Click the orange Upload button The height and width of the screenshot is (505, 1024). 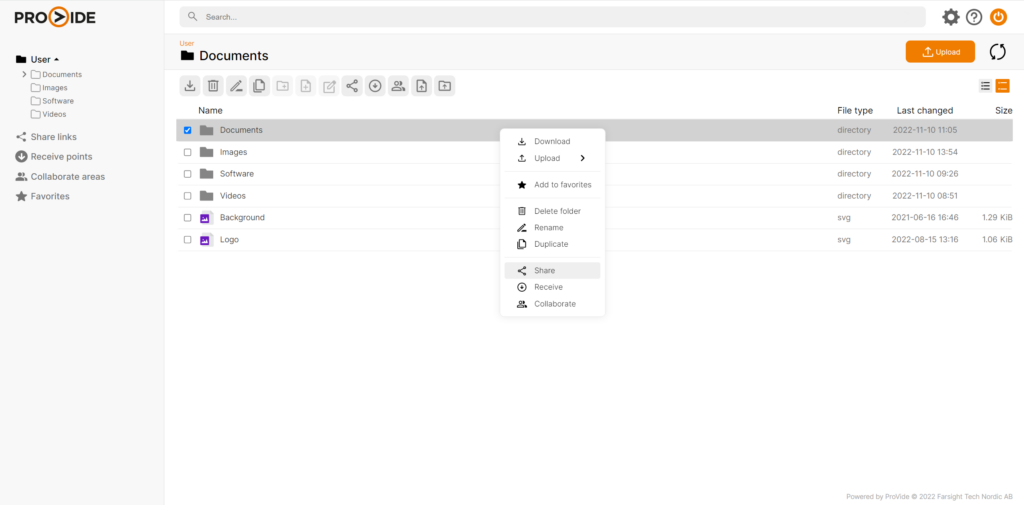940,52
